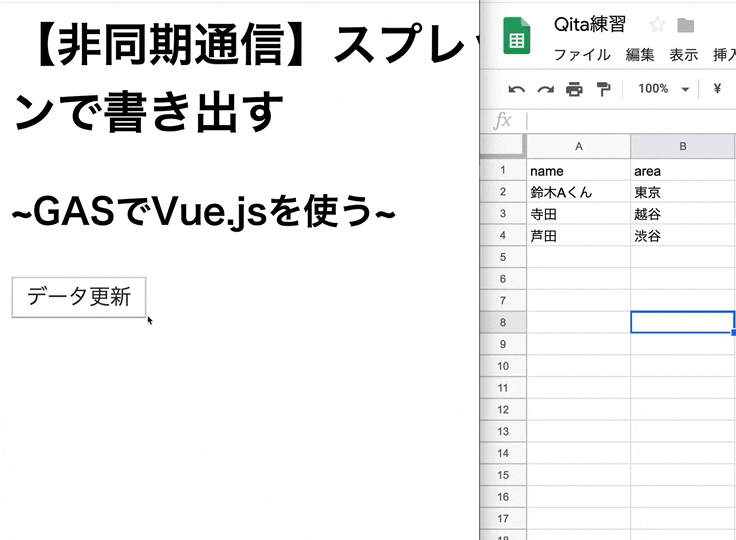The height and width of the screenshot is (540, 736).
Task: Open the 100% zoom dropdown
Action: [x=663, y=89]
